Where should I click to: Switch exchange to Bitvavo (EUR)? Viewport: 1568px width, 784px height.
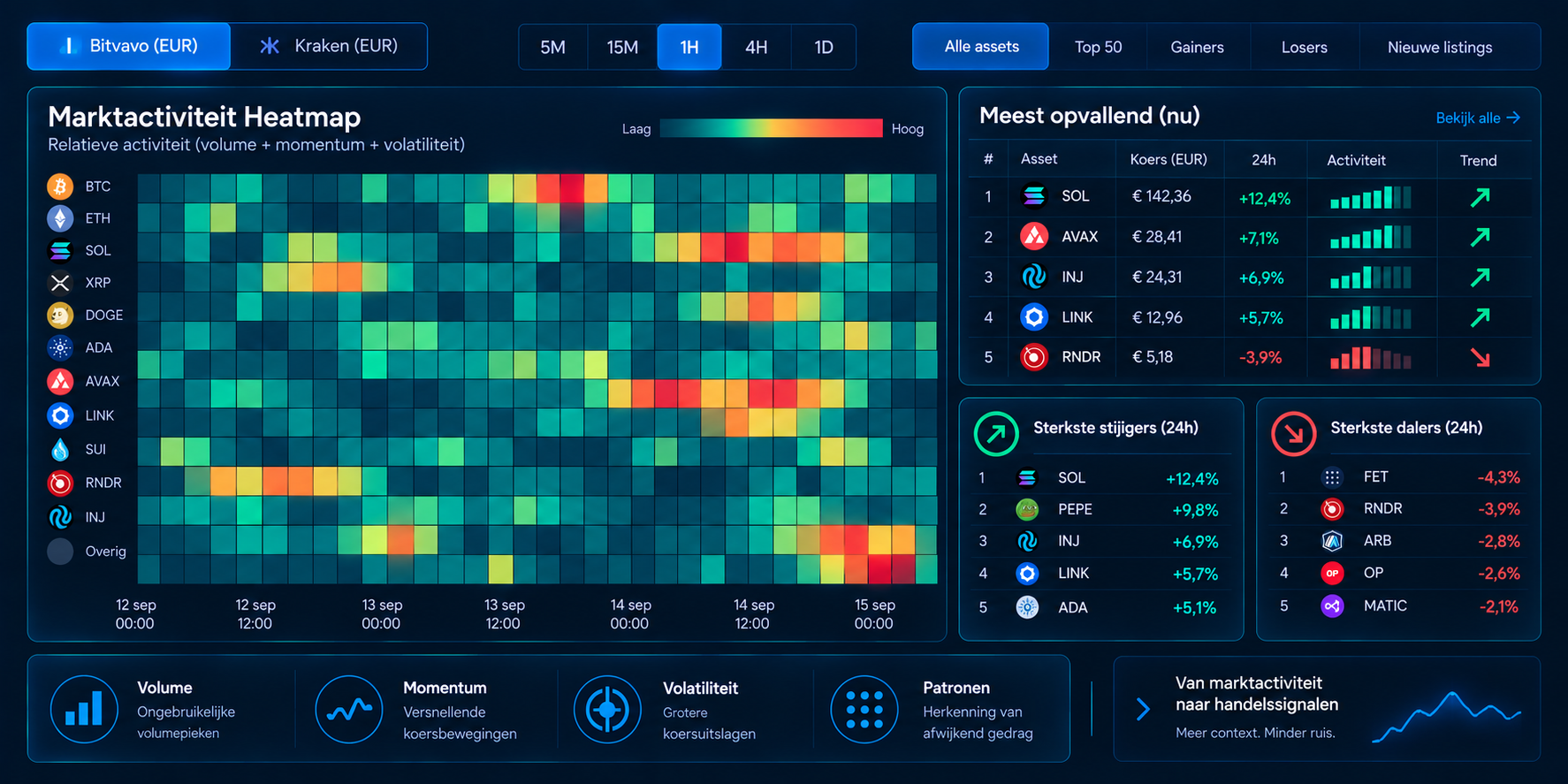(129, 46)
